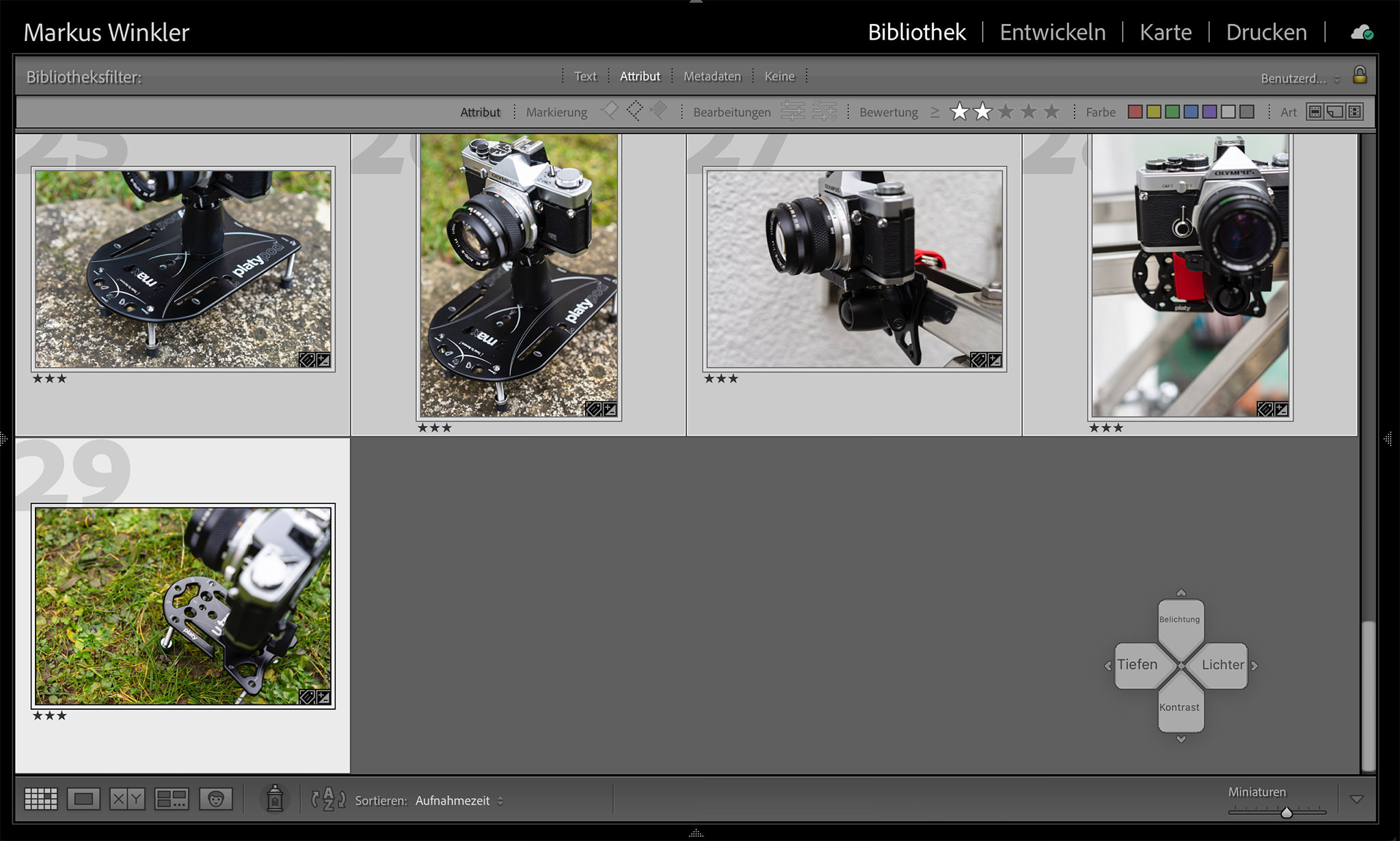
Task: Select photo 29 camera on grass
Action: pyautogui.click(x=183, y=606)
